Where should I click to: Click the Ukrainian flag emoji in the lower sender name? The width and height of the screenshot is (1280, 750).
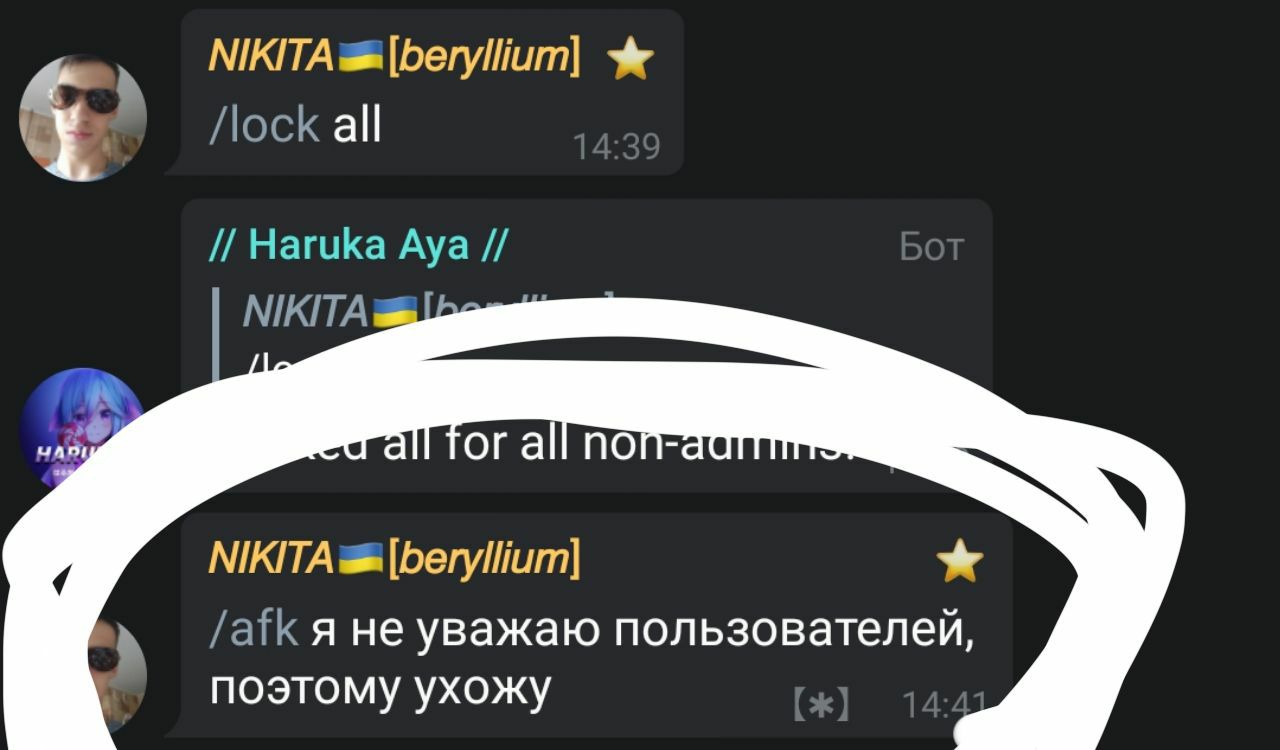click(362, 558)
